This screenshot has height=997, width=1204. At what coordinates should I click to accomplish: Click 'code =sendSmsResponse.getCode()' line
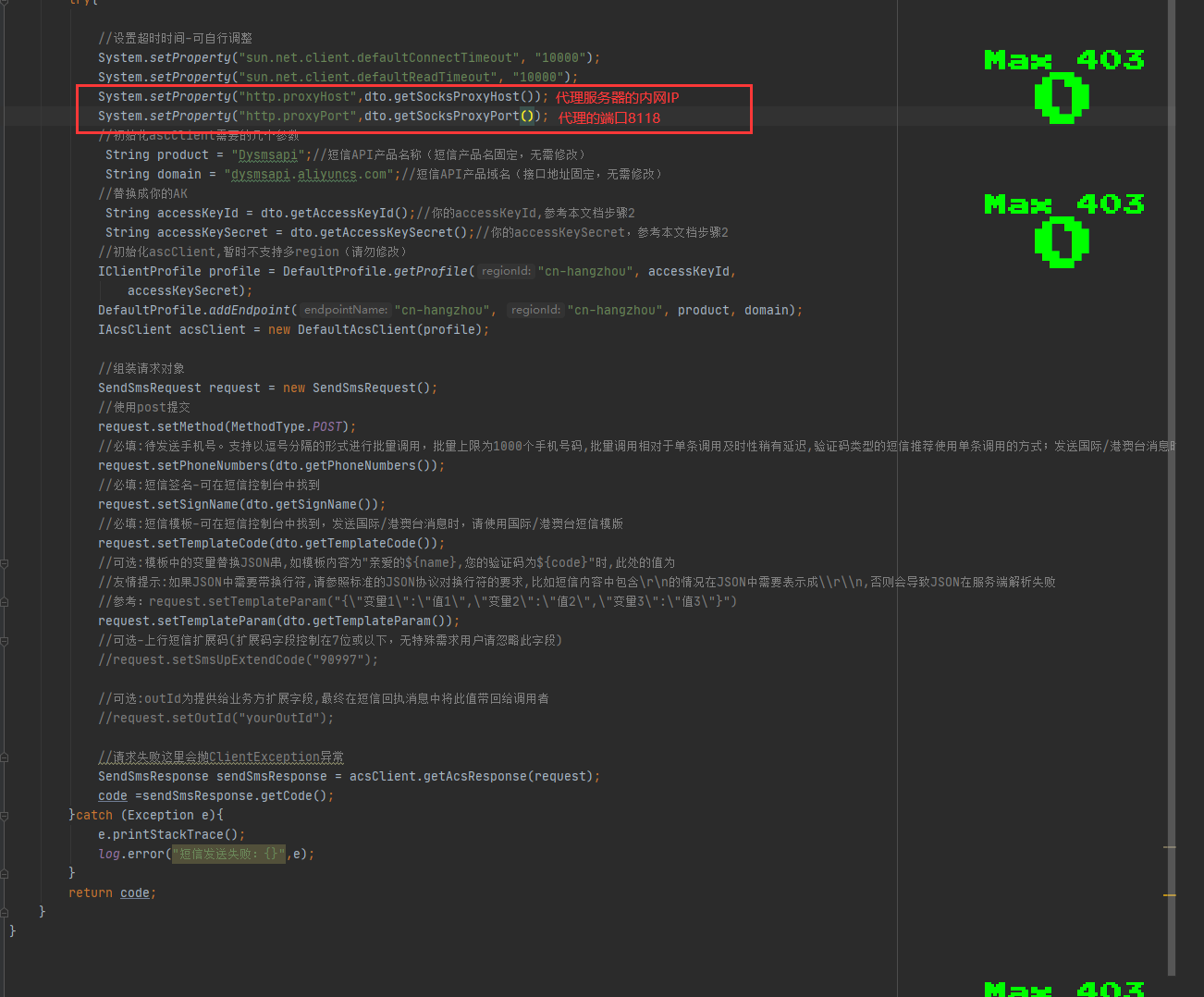(216, 795)
